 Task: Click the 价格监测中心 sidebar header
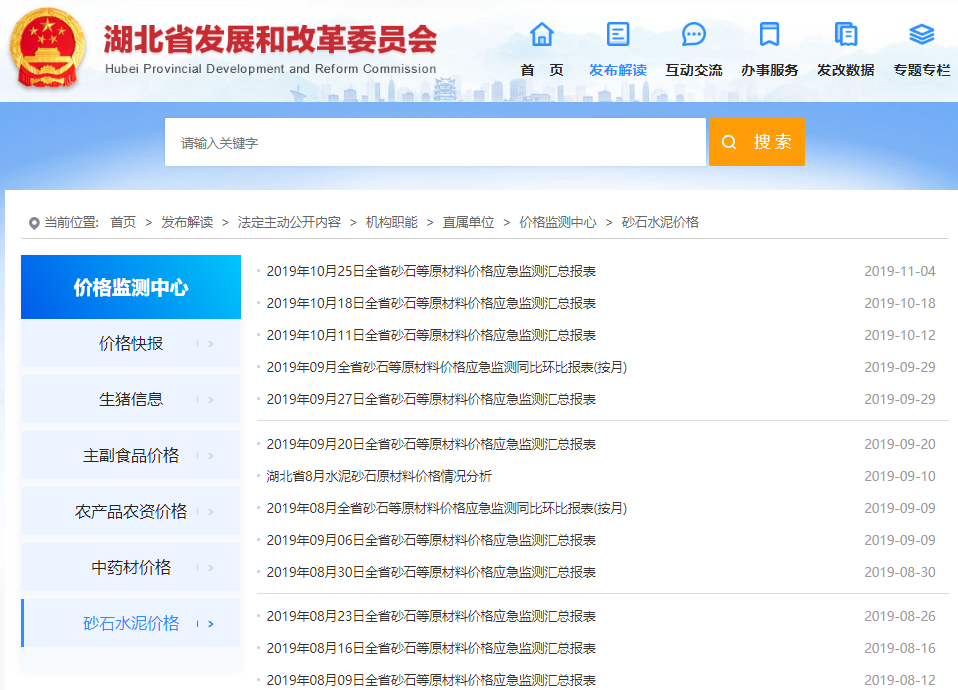pyautogui.click(x=131, y=287)
